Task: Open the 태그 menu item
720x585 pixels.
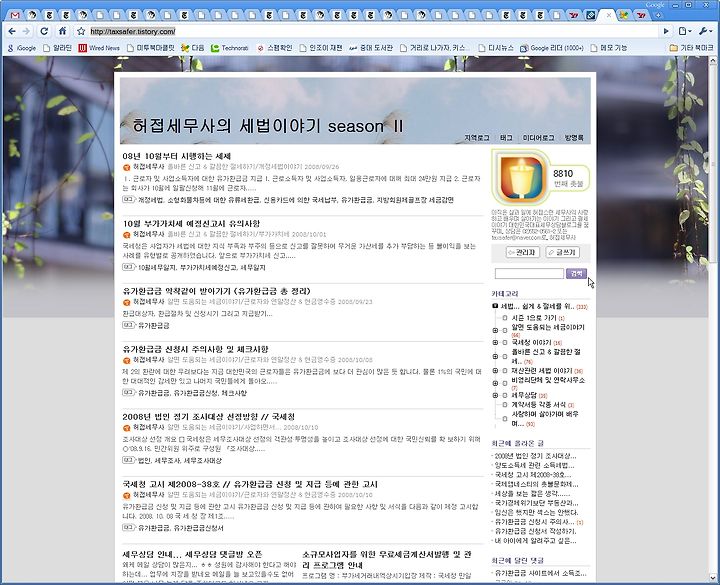Action: click(506, 138)
